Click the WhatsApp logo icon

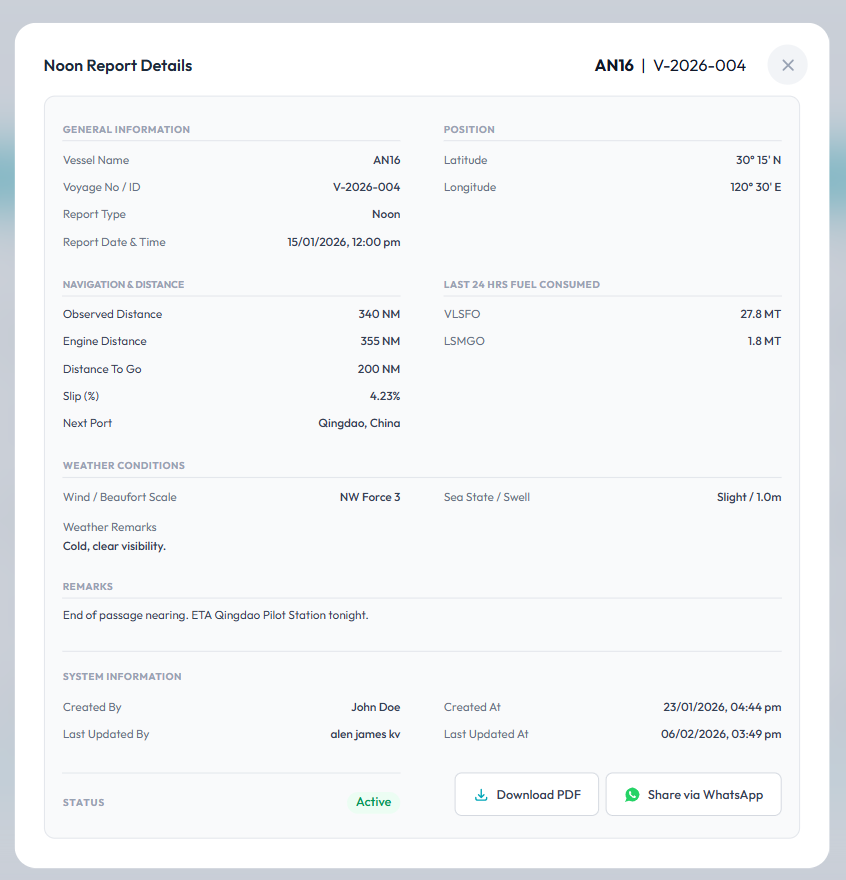(632, 795)
